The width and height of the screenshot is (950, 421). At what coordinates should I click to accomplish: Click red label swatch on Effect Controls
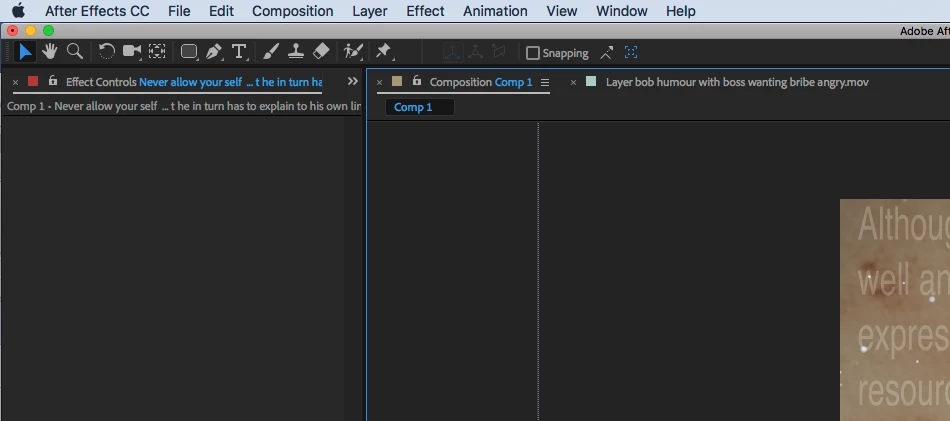[x=33, y=81]
